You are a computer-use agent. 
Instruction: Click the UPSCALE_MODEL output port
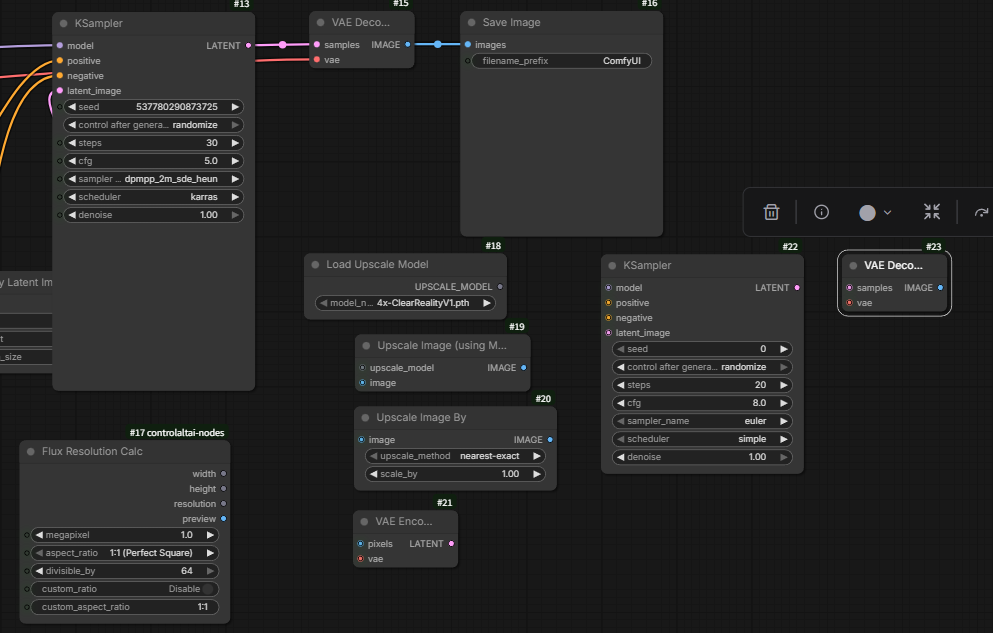500,287
